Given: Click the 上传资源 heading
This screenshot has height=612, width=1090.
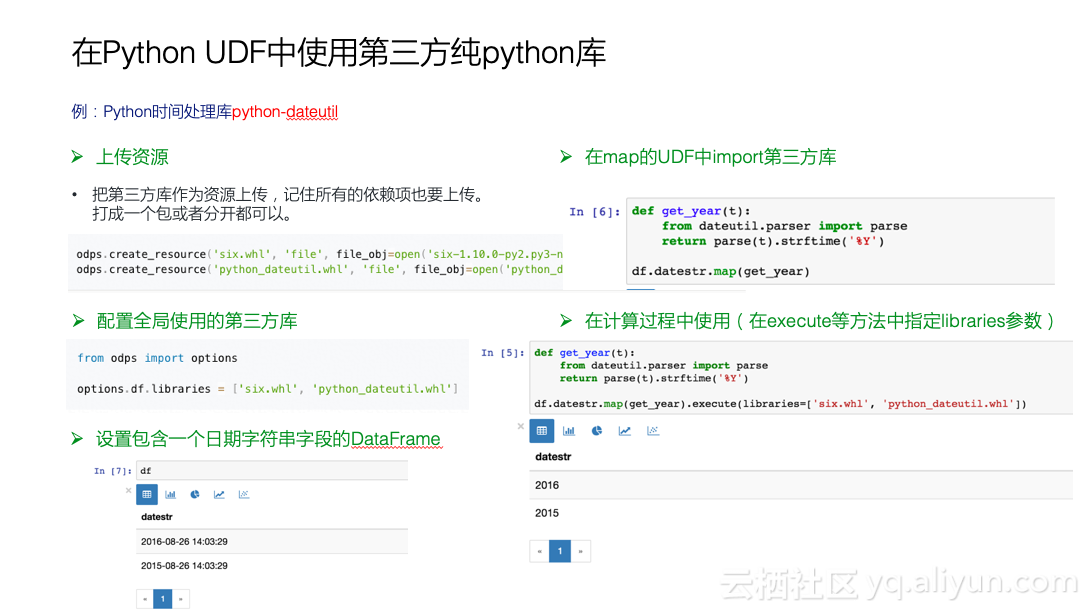Looking at the screenshot, I should [x=132, y=157].
